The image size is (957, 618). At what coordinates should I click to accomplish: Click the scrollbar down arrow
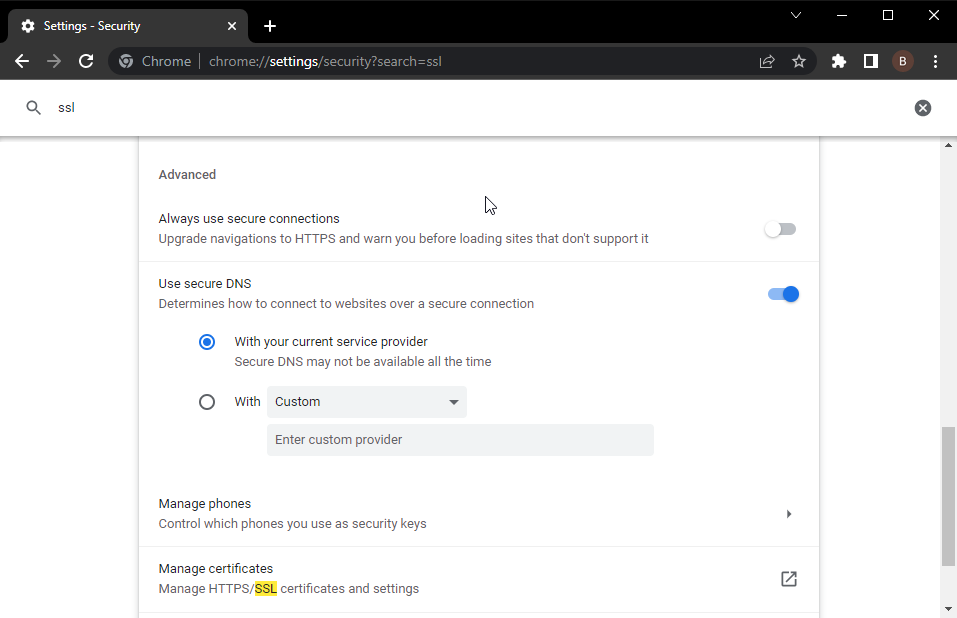[x=948, y=609]
